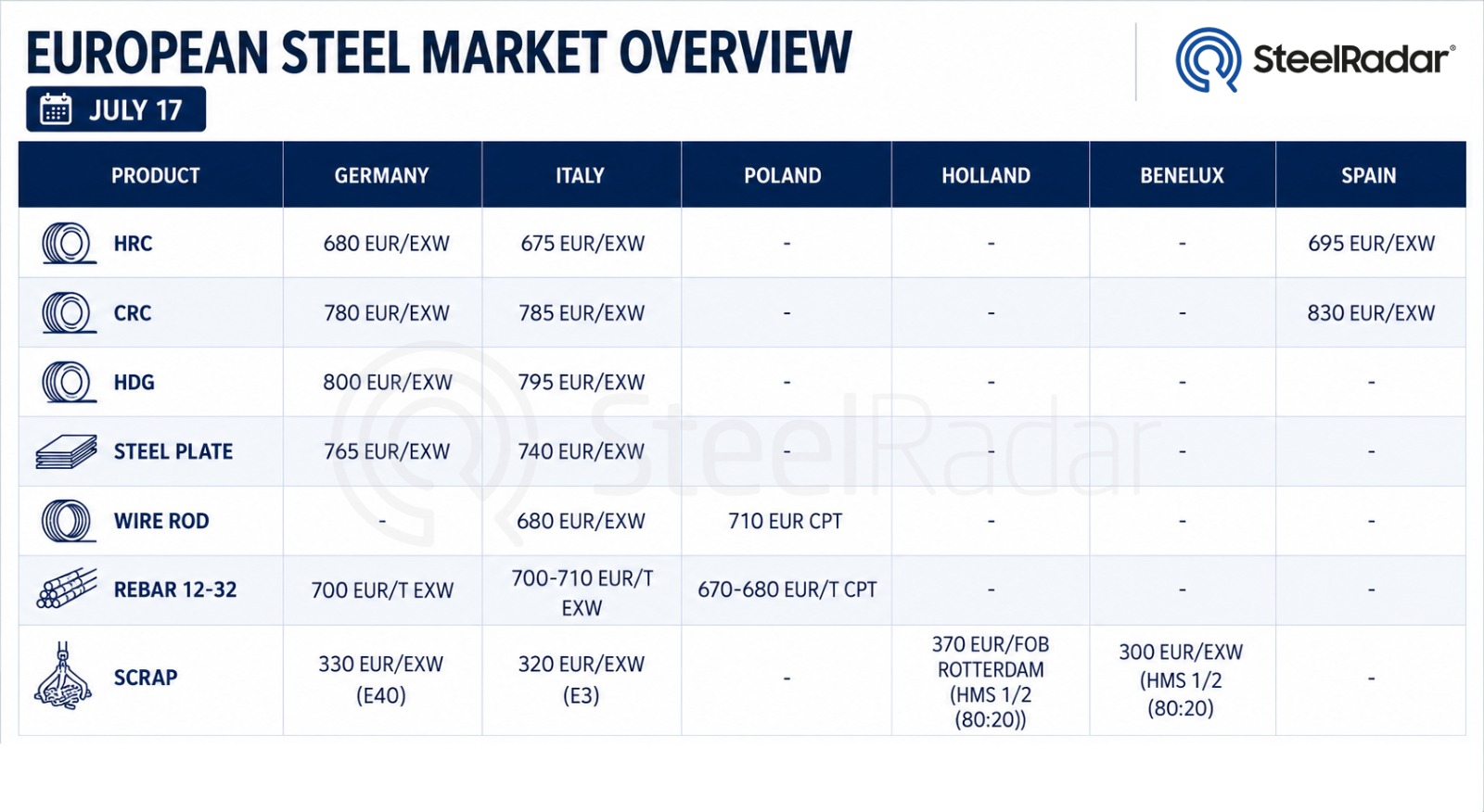
Task: Click Spain CRC price 830 EUR/EXW
Action: coord(1371,313)
